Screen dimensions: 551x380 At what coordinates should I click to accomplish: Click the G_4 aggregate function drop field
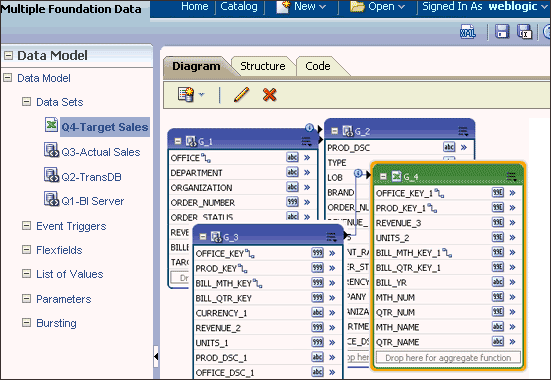click(x=448, y=358)
